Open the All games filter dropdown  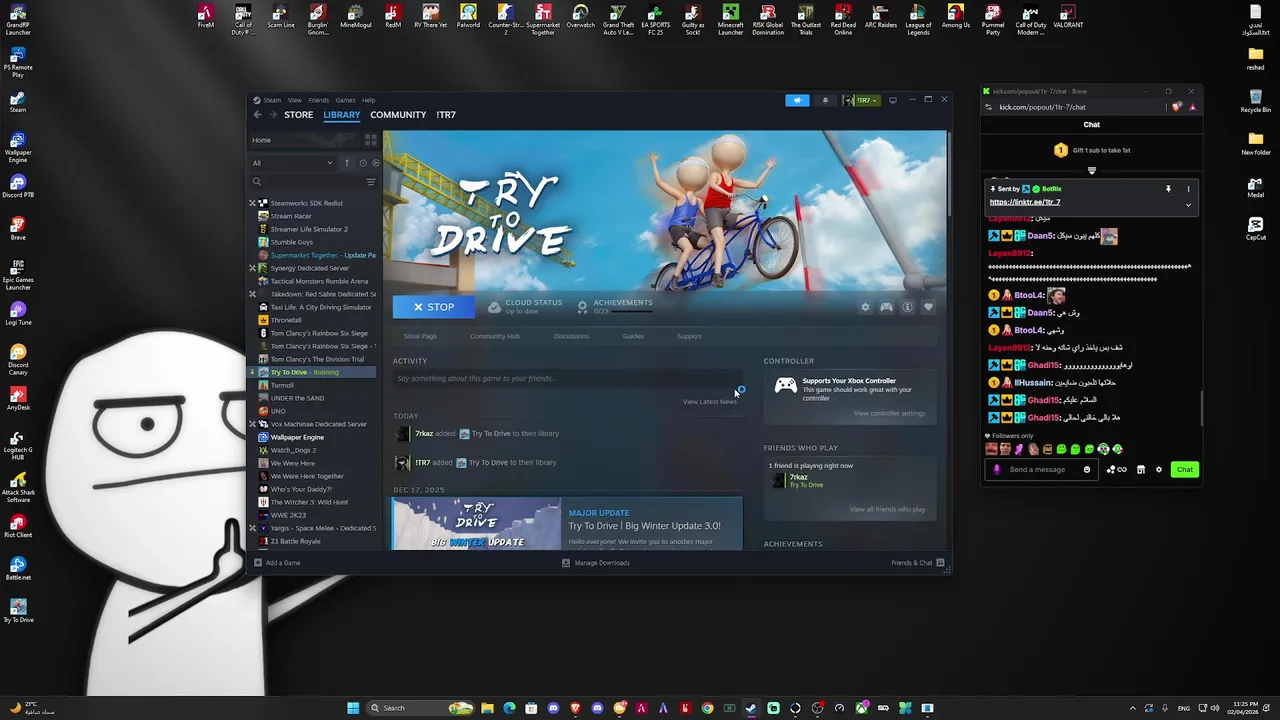pyautogui.click(x=293, y=163)
